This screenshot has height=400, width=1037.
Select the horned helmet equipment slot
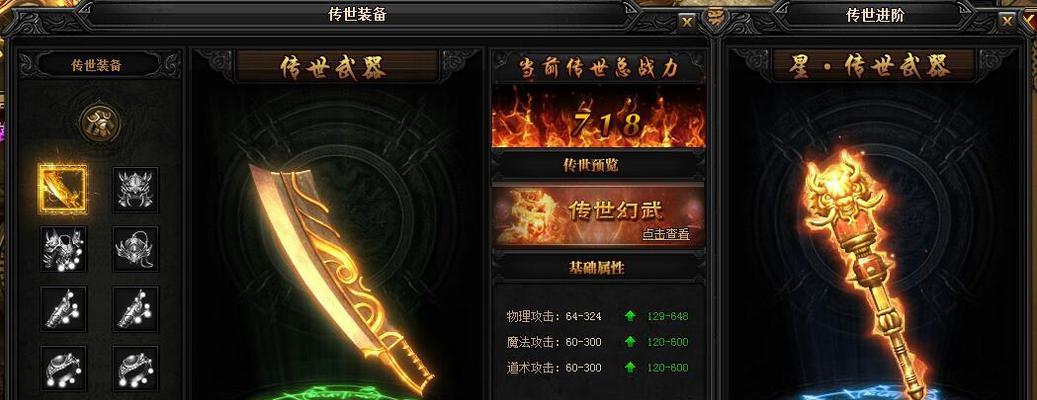[136, 189]
